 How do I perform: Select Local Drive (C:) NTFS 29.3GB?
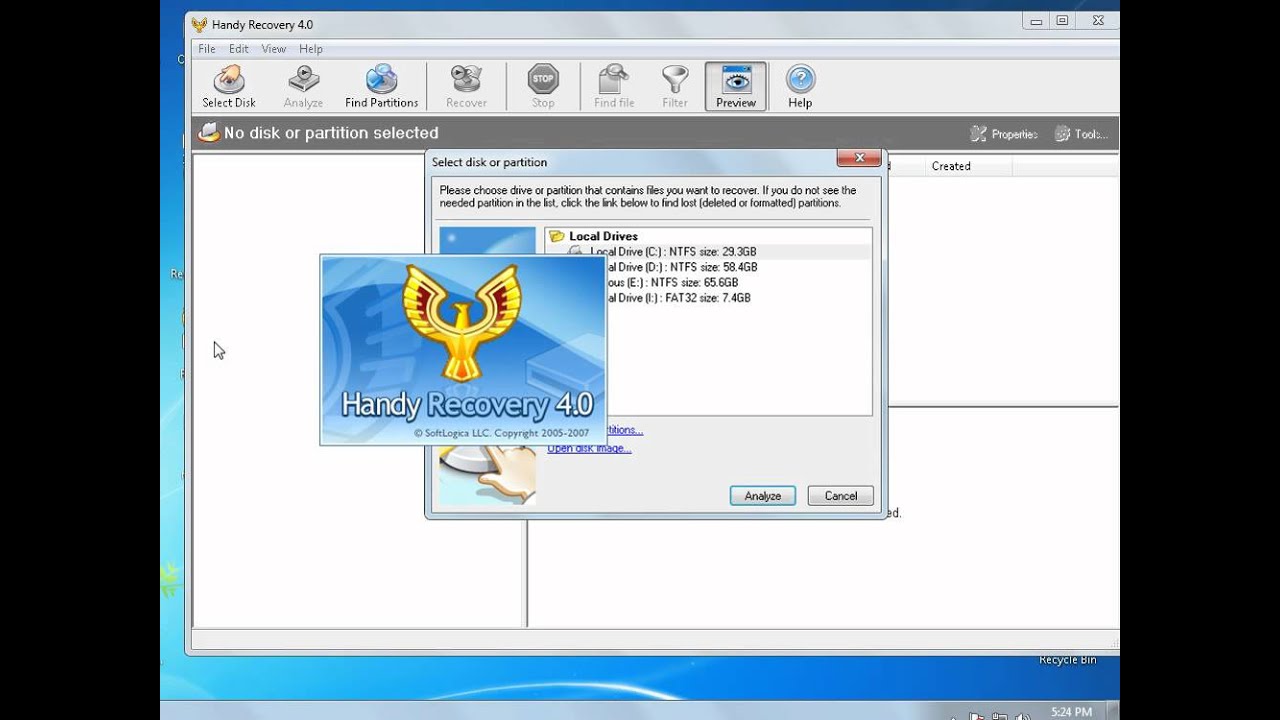[672, 252]
